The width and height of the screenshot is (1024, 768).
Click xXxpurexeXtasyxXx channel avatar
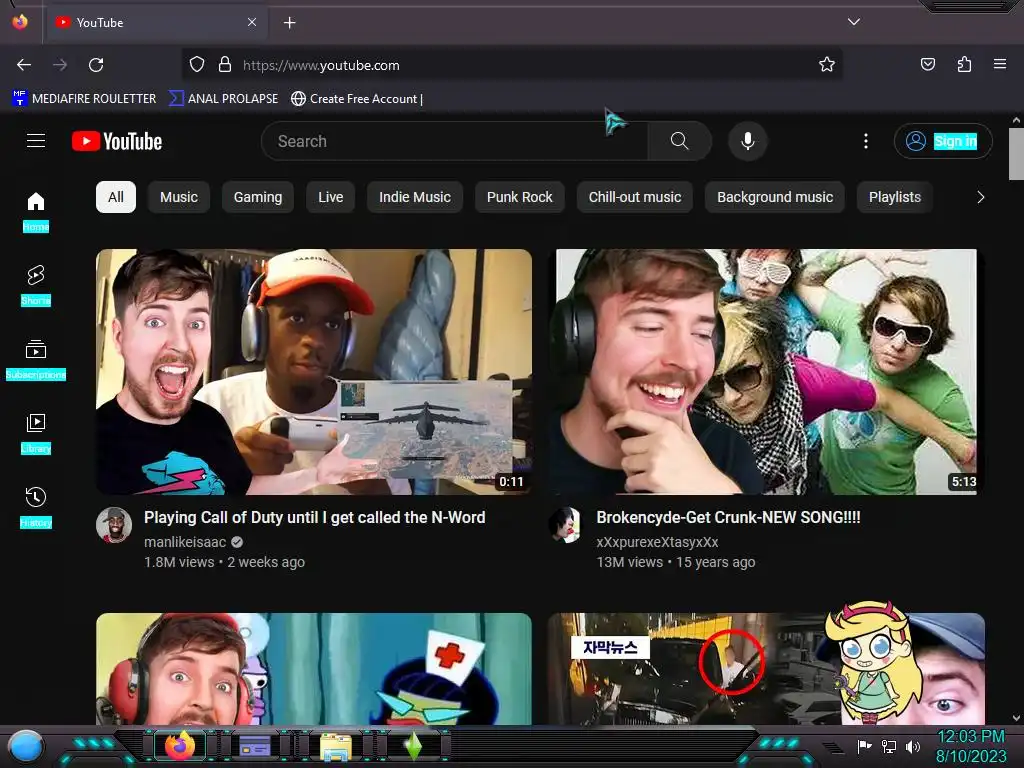pos(565,525)
